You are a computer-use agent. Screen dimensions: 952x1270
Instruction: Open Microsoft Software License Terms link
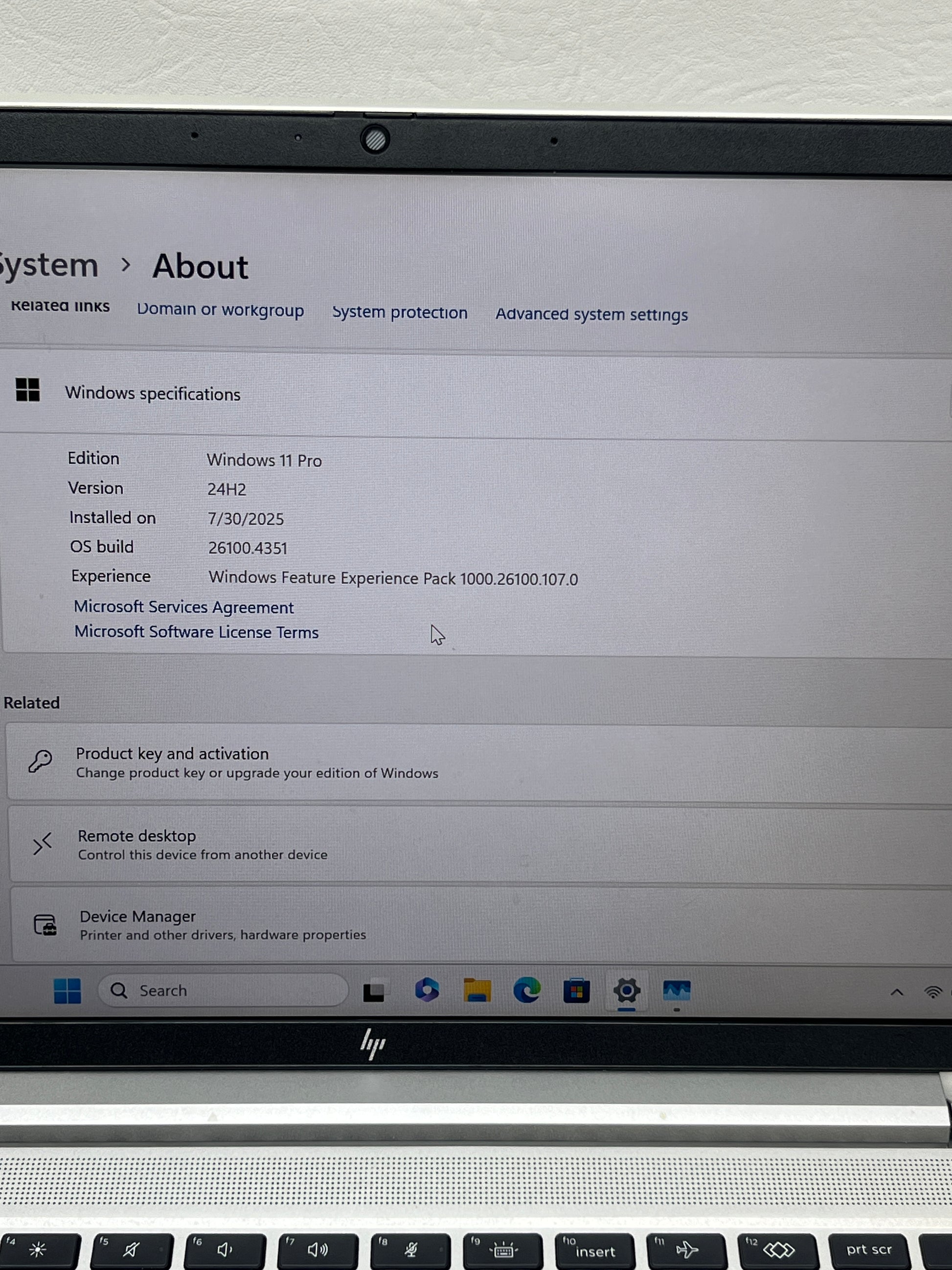tap(196, 632)
